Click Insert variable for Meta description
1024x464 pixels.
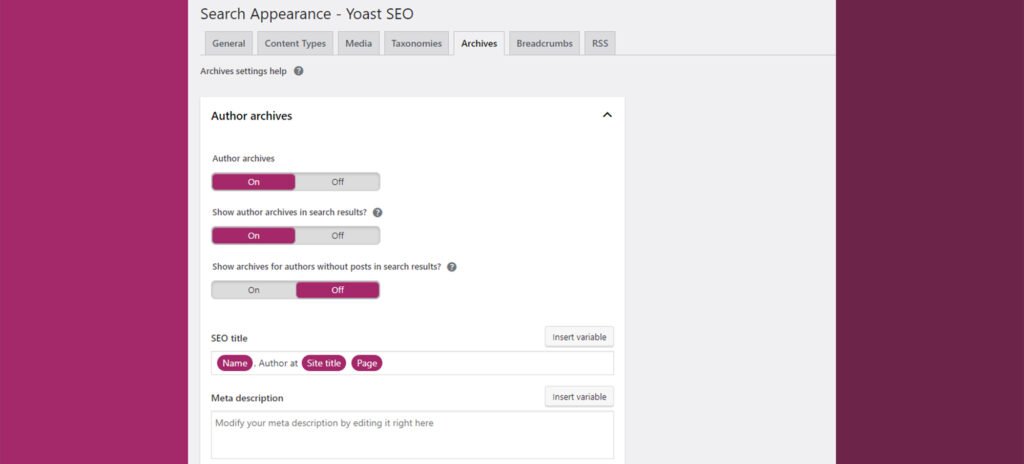pos(579,397)
